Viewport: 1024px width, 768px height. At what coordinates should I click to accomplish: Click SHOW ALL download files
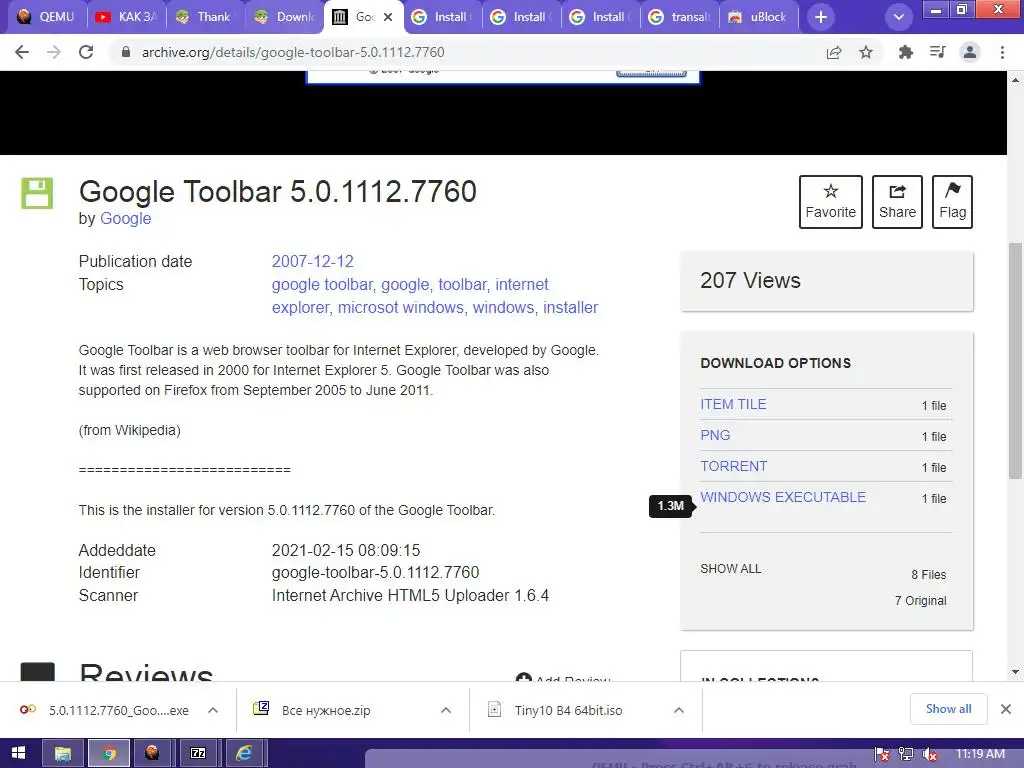click(x=731, y=569)
